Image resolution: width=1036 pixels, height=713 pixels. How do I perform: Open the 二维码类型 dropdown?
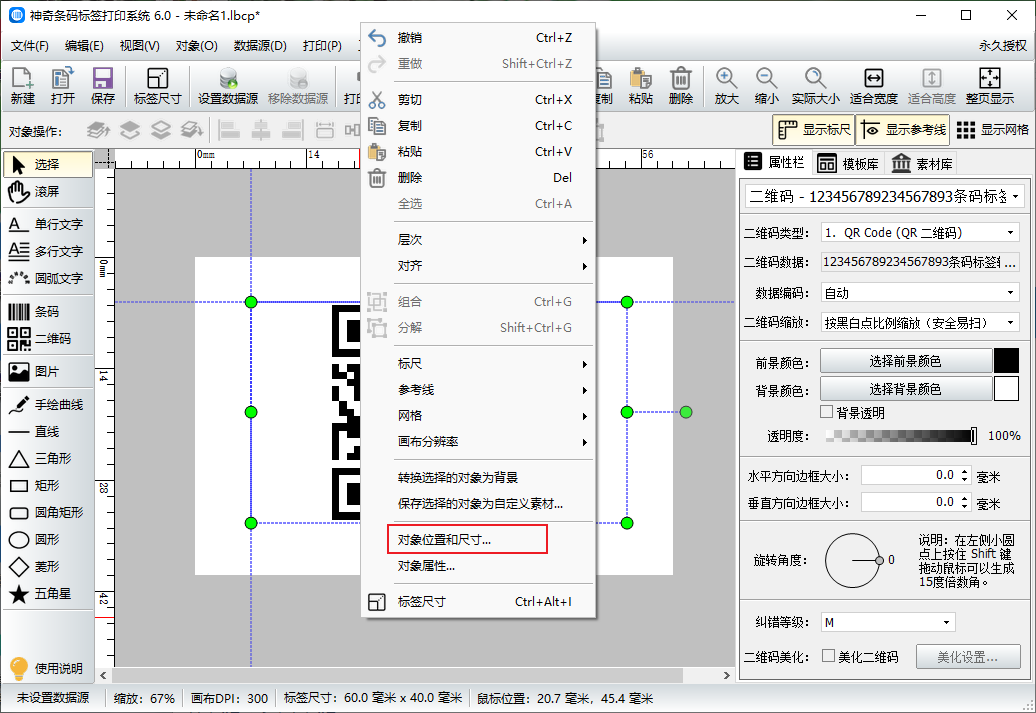[x=920, y=233]
